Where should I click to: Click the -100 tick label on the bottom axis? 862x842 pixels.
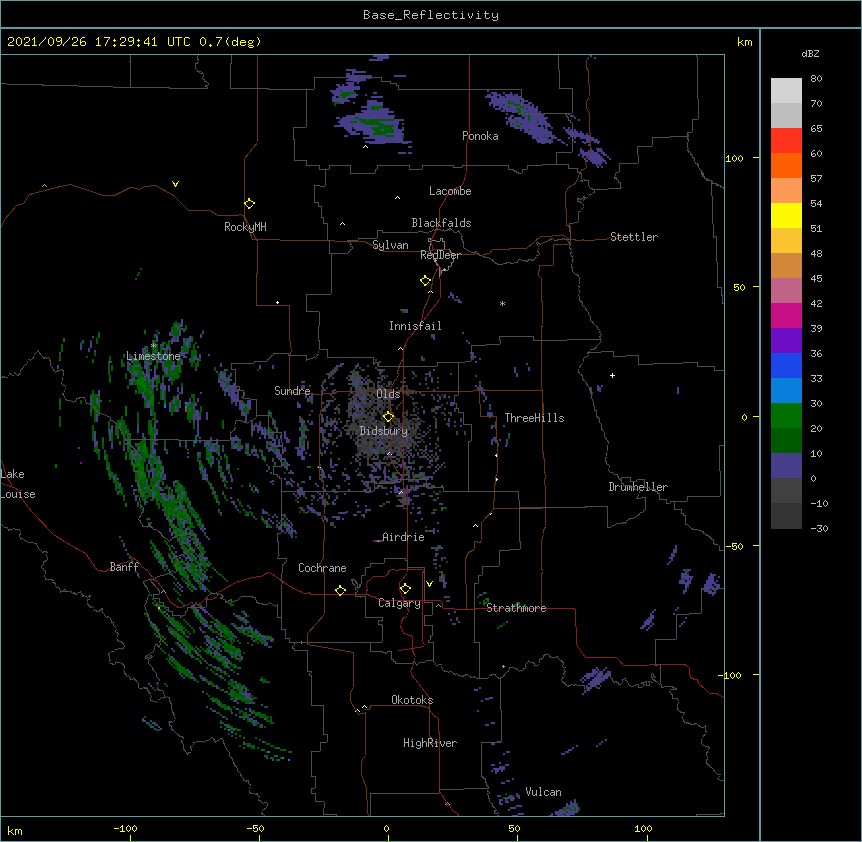click(x=125, y=828)
